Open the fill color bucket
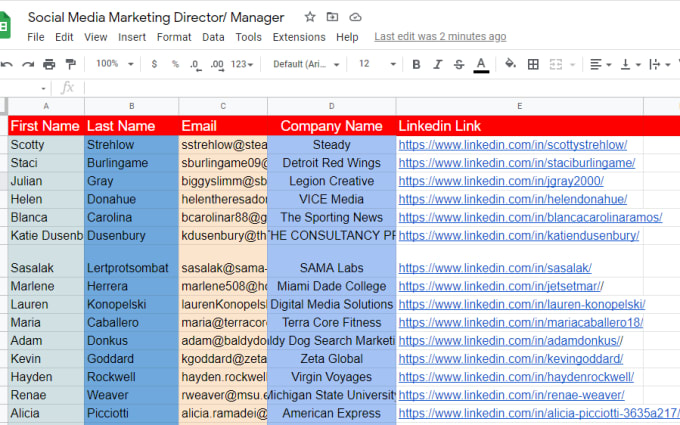 510,64
